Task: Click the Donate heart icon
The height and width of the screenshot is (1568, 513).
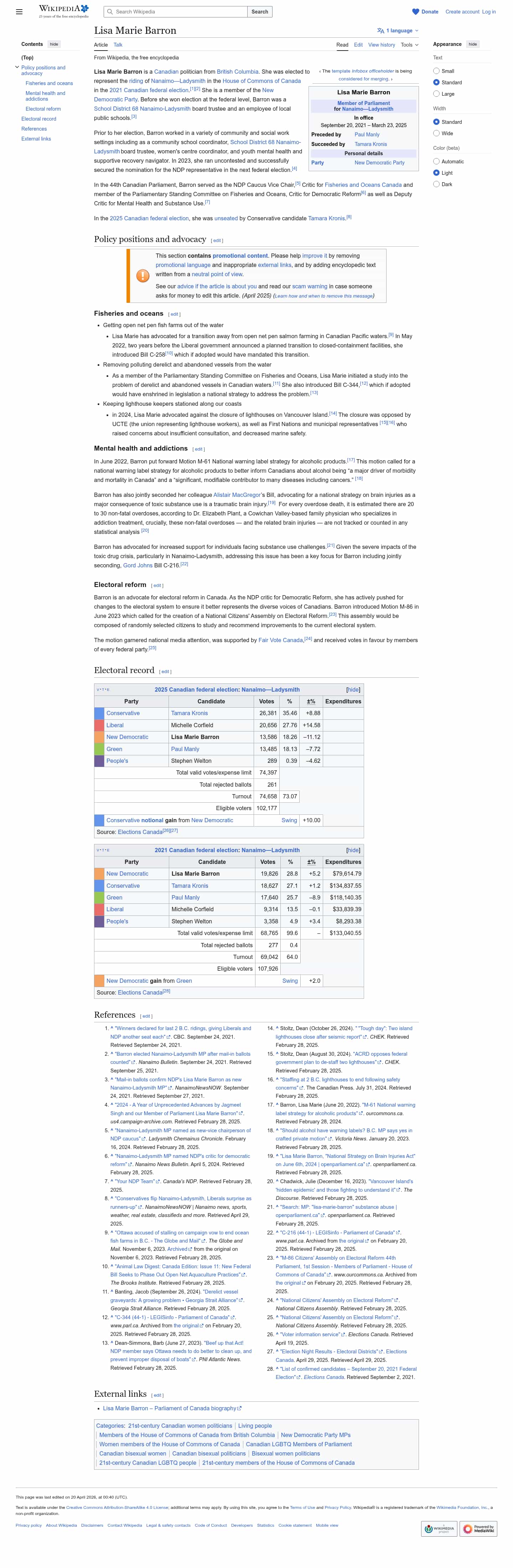Action: coord(415,11)
